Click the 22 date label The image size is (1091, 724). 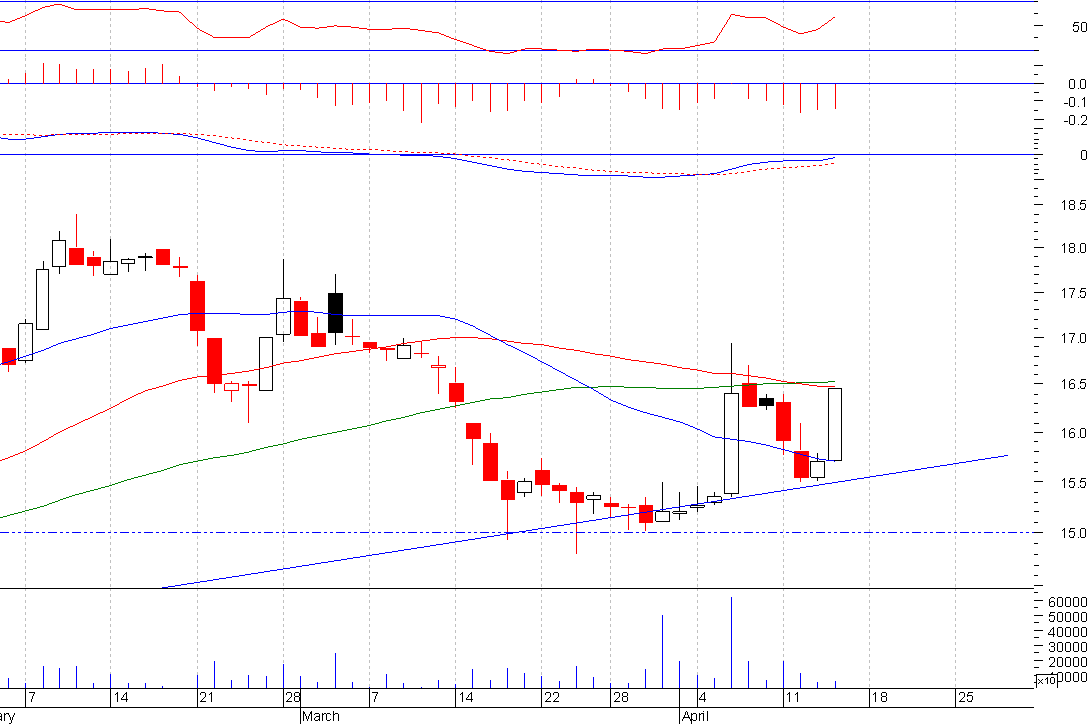coord(552,698)
